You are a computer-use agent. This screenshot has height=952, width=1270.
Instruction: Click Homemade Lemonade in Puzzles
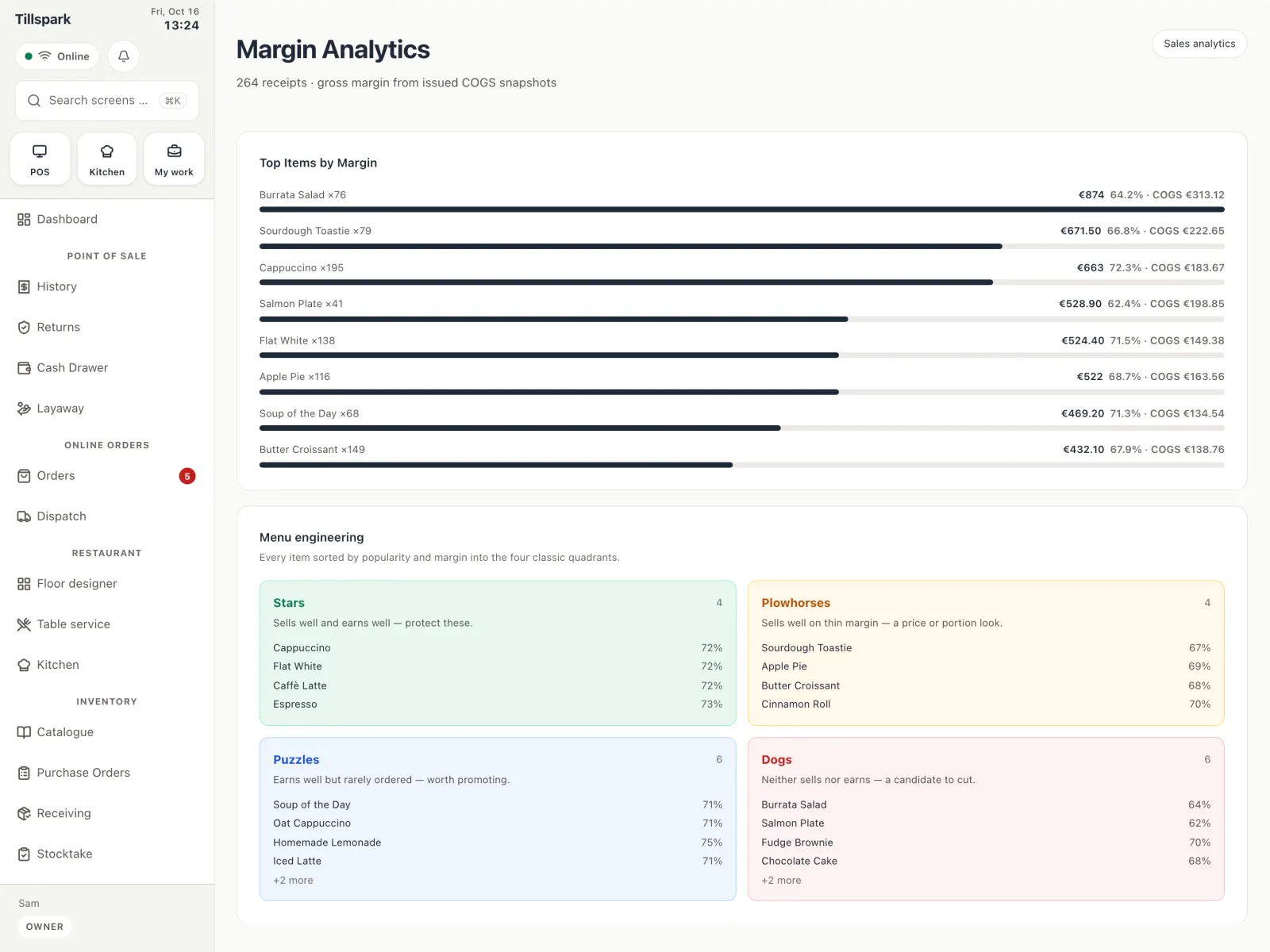[x=327, y=843]
